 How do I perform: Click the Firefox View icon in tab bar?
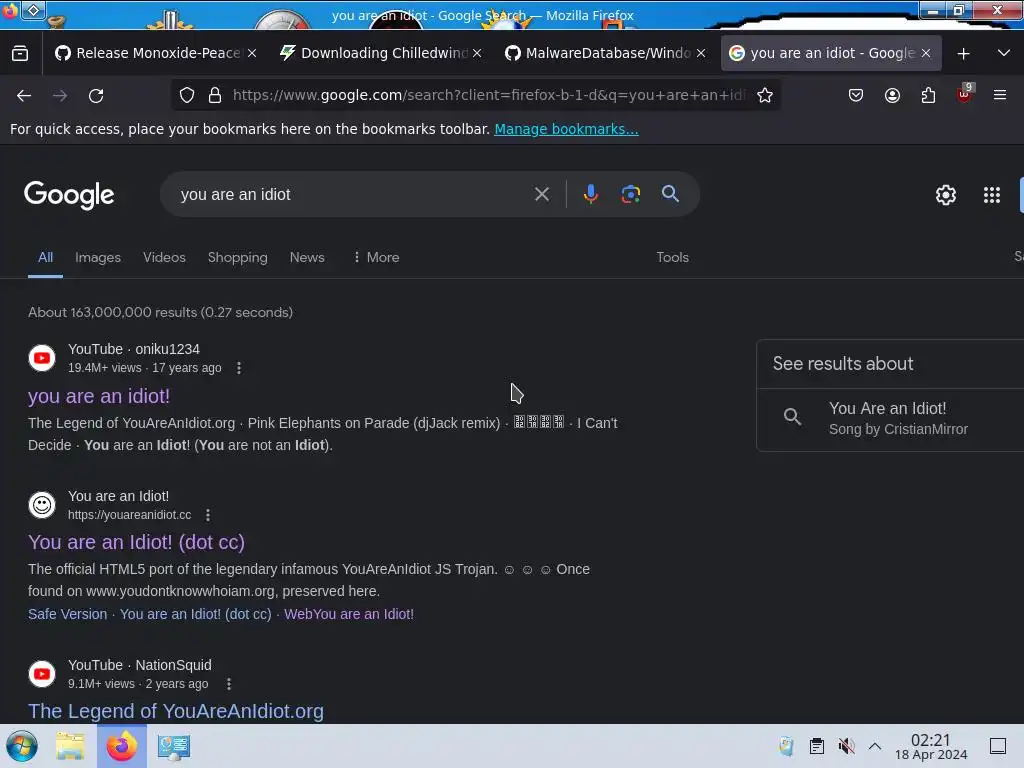tap(20, 54)
